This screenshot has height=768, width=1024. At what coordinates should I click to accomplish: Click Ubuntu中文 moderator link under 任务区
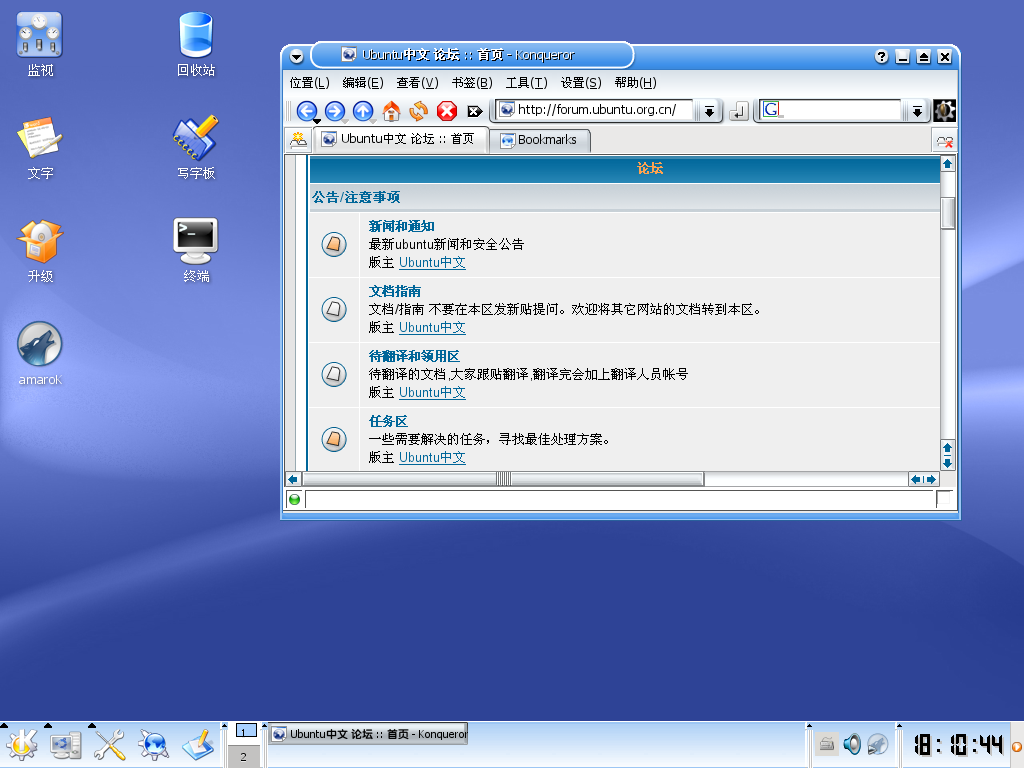[432, 458]
